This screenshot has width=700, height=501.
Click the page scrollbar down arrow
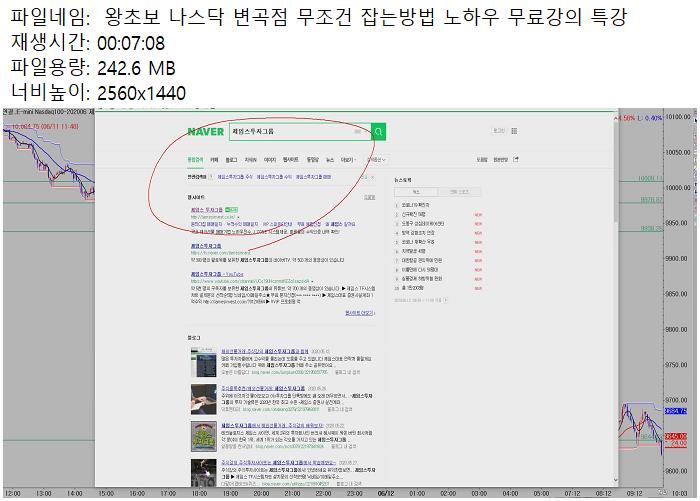pyautogui.click(x=616, y=480)
